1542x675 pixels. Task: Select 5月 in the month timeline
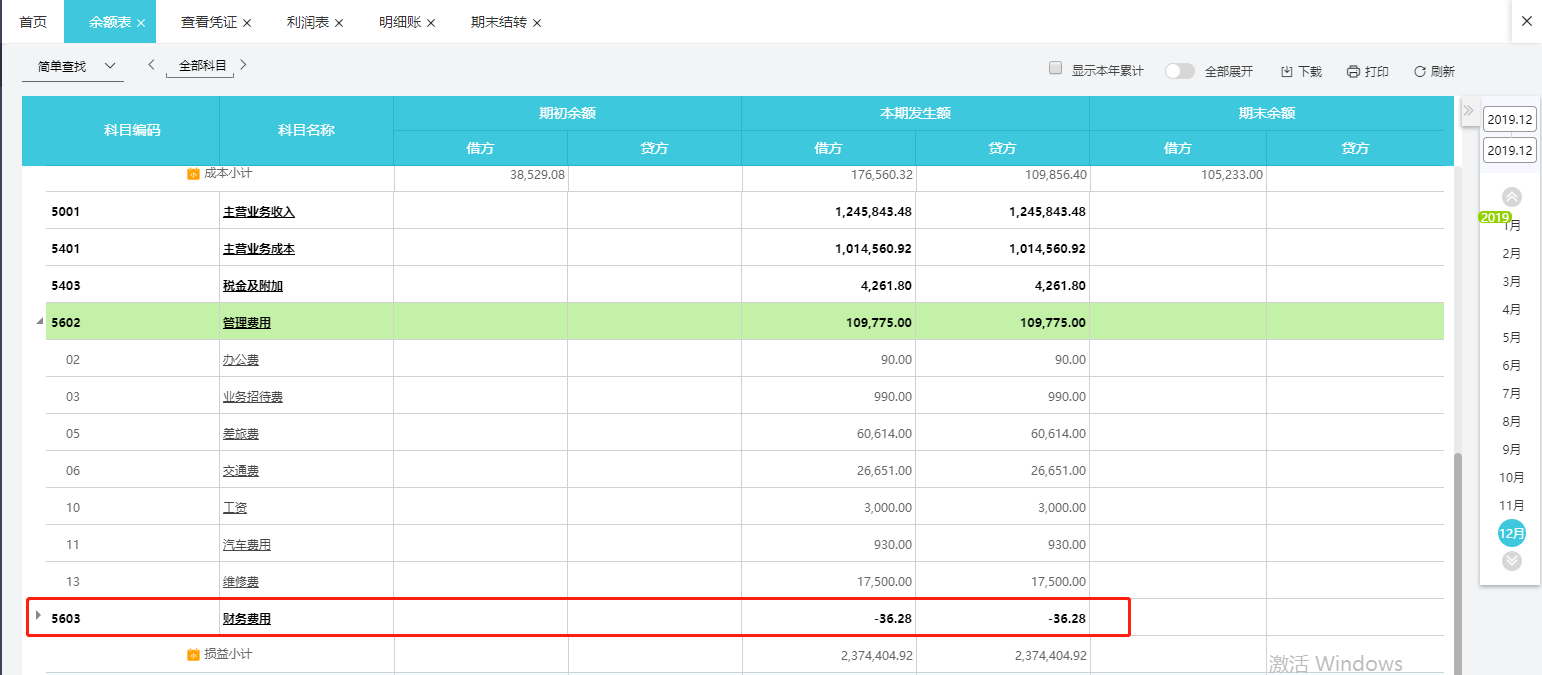(1512, 338)
